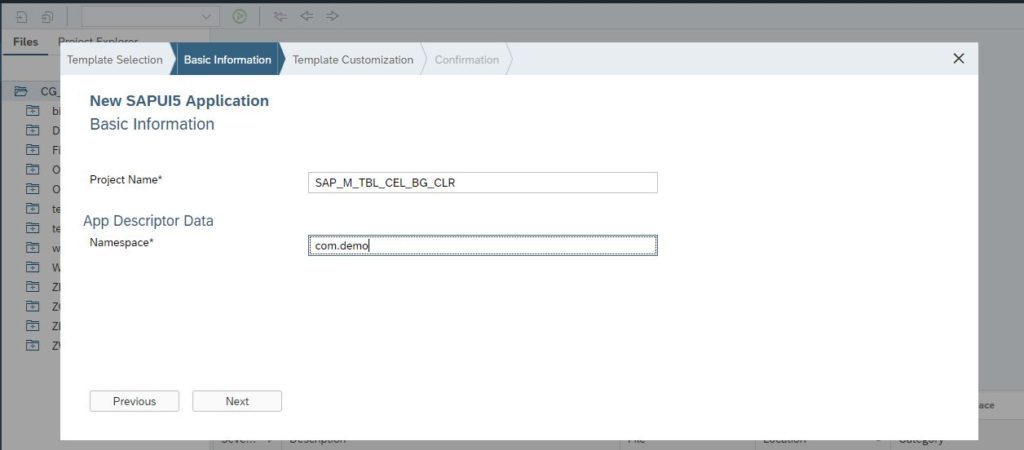This screenshot has width=1024, height=450.
Task: Open the run configuration dropdown in toolbar
Action: point(151,16)
